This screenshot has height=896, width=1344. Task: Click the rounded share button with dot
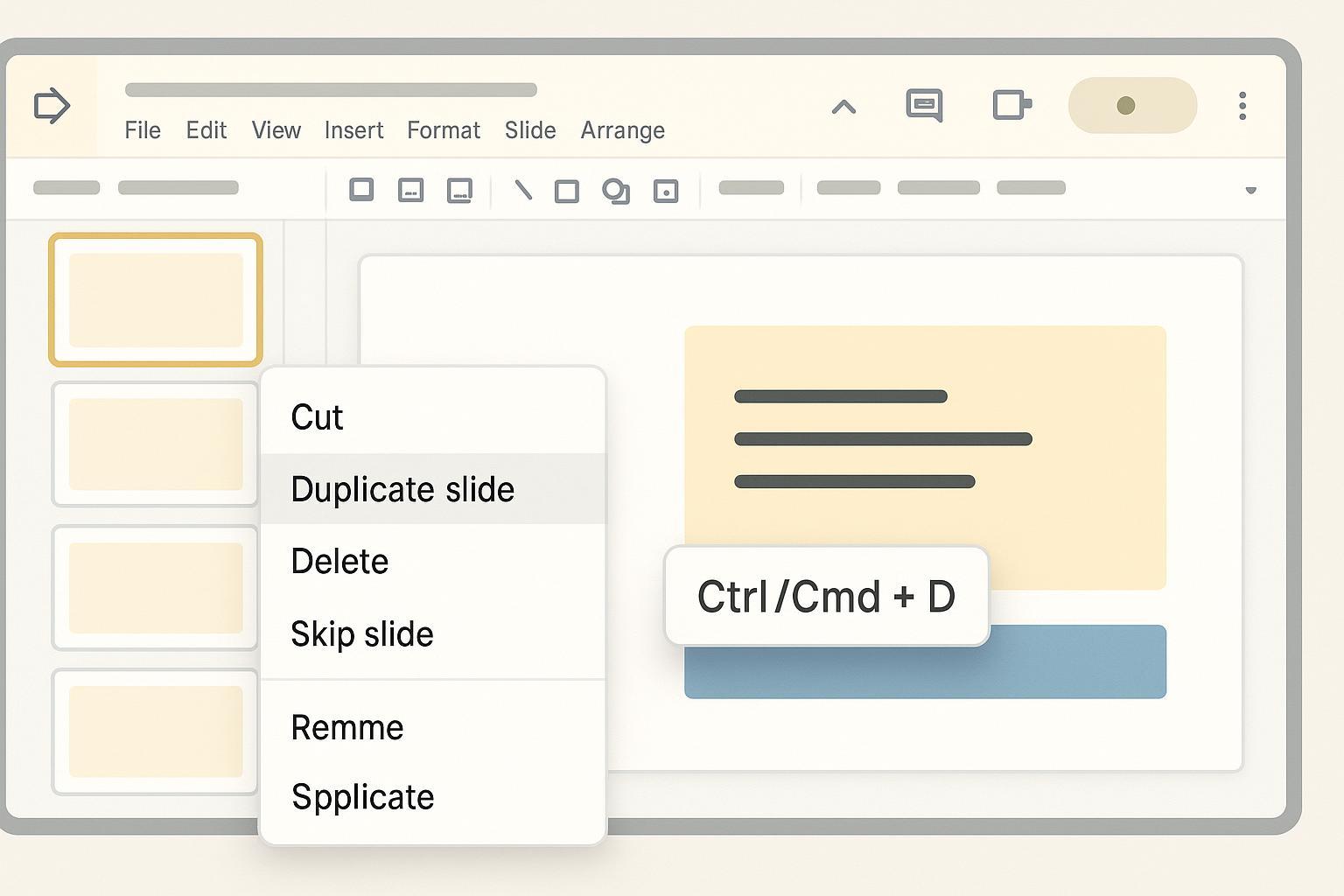coord(1132,106)
